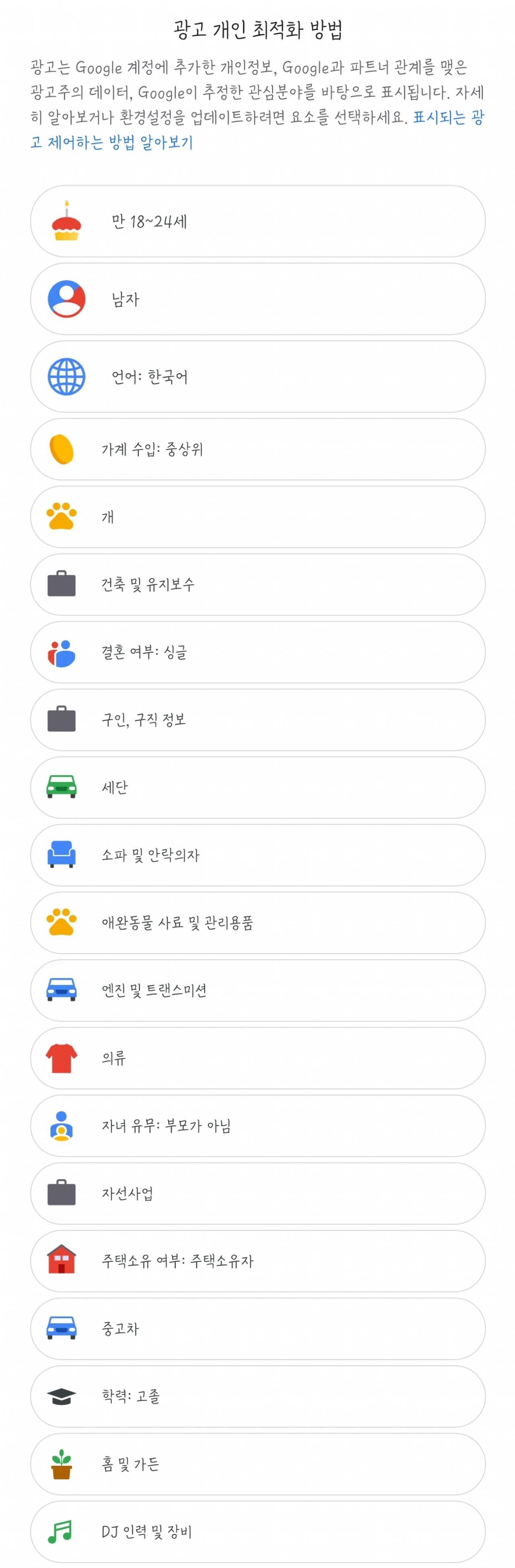
Task: Click the gold coin icon for 가계 수입
Action: point(62,449)
